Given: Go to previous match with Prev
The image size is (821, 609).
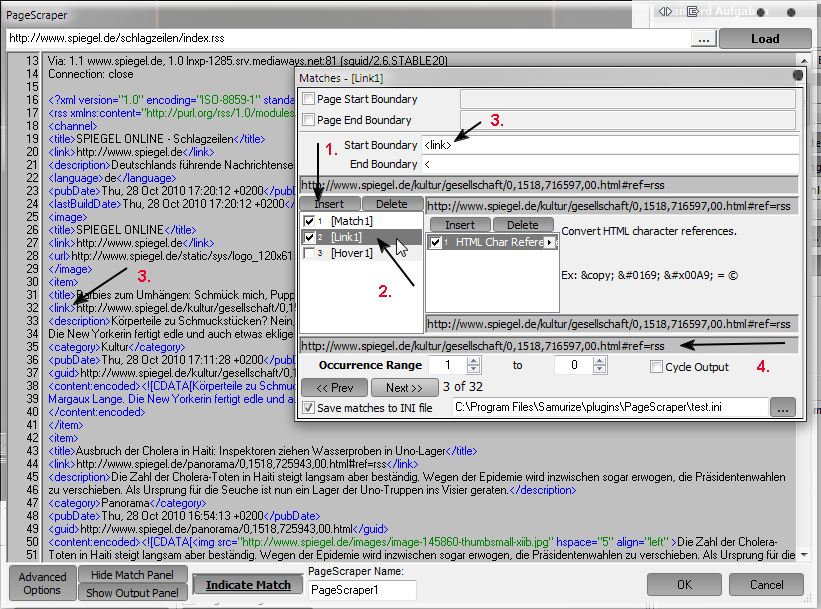Looking at the screenshot, I should coord(335,387).
